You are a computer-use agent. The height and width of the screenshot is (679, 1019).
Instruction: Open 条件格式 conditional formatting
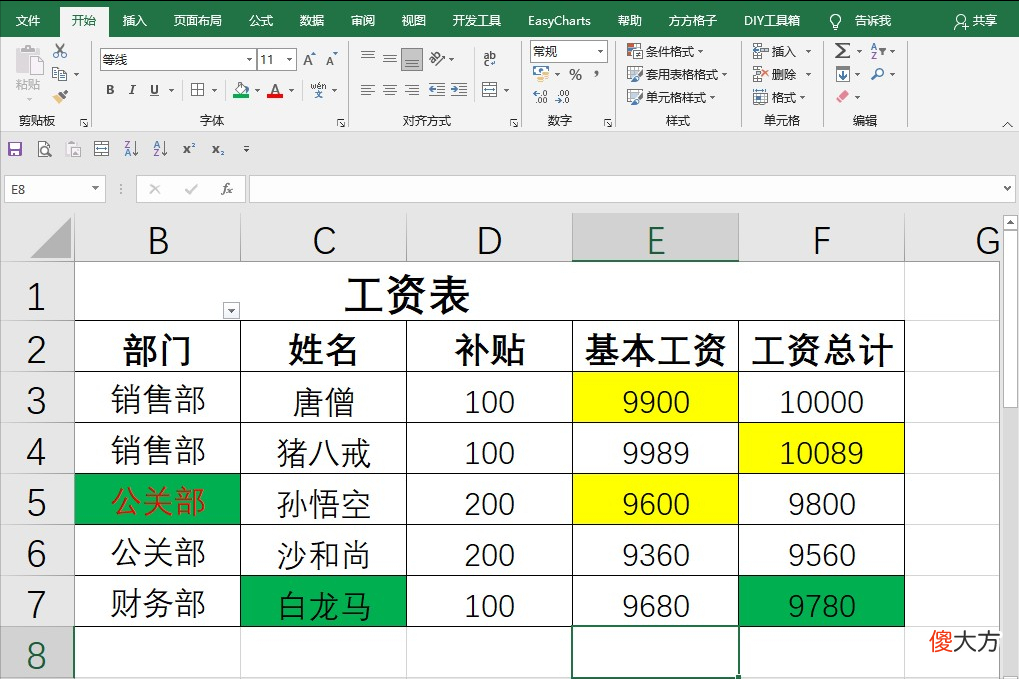pyautogui.click(x=665, y=51)
